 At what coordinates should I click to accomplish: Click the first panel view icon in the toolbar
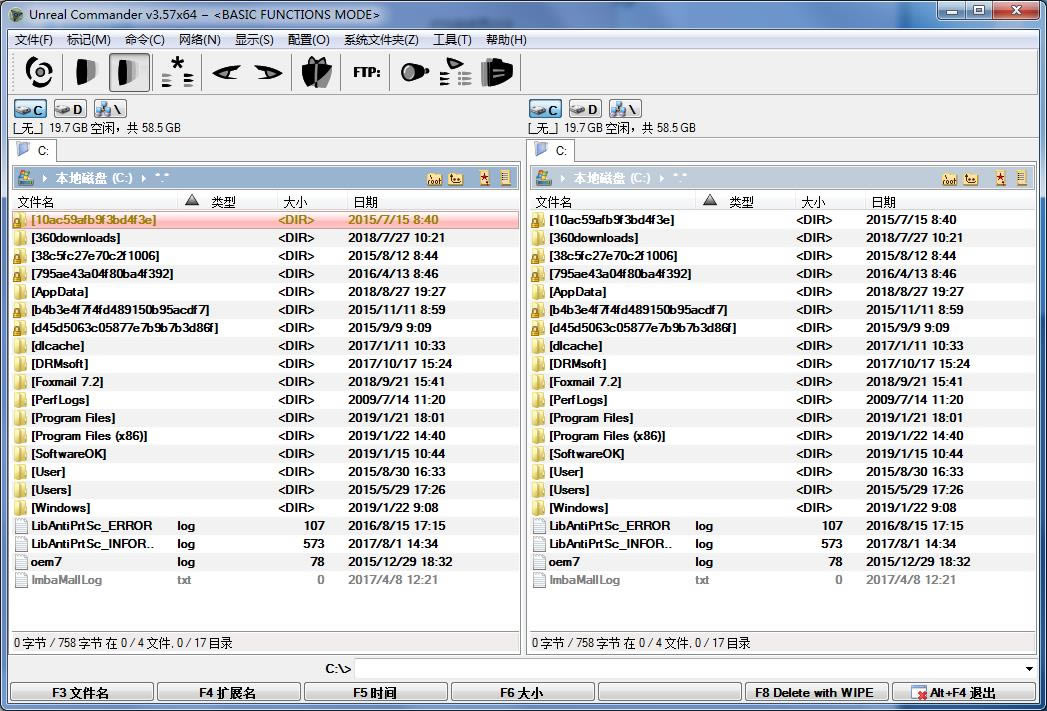[86, 72]
